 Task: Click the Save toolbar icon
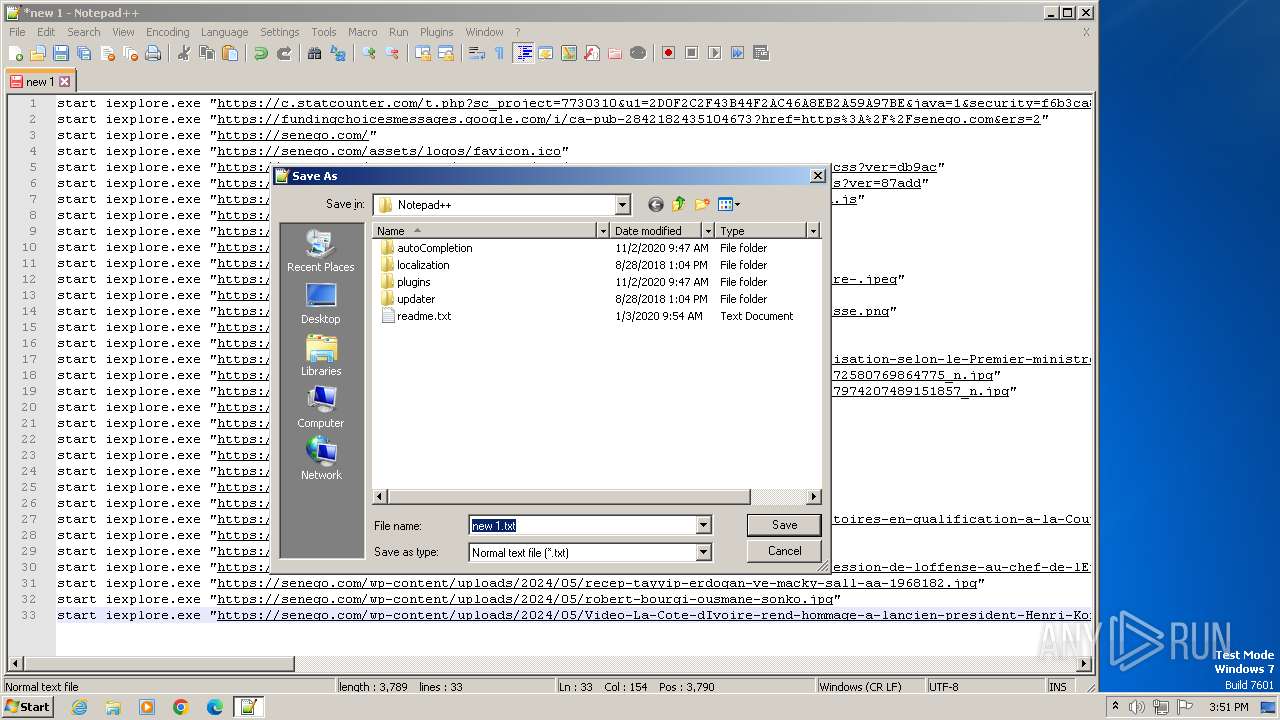pyautogui.click(x=61, y=53)
